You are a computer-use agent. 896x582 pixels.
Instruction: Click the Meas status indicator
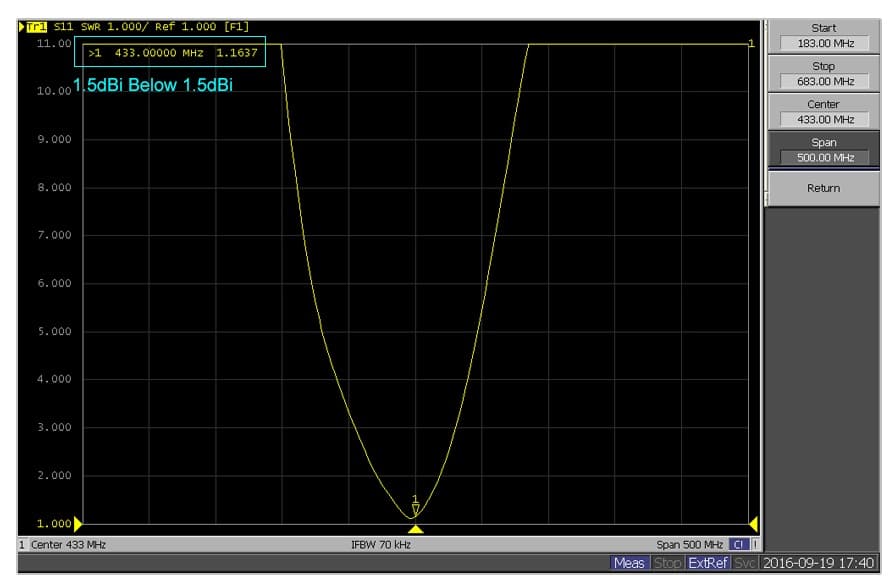pos(629,563)
